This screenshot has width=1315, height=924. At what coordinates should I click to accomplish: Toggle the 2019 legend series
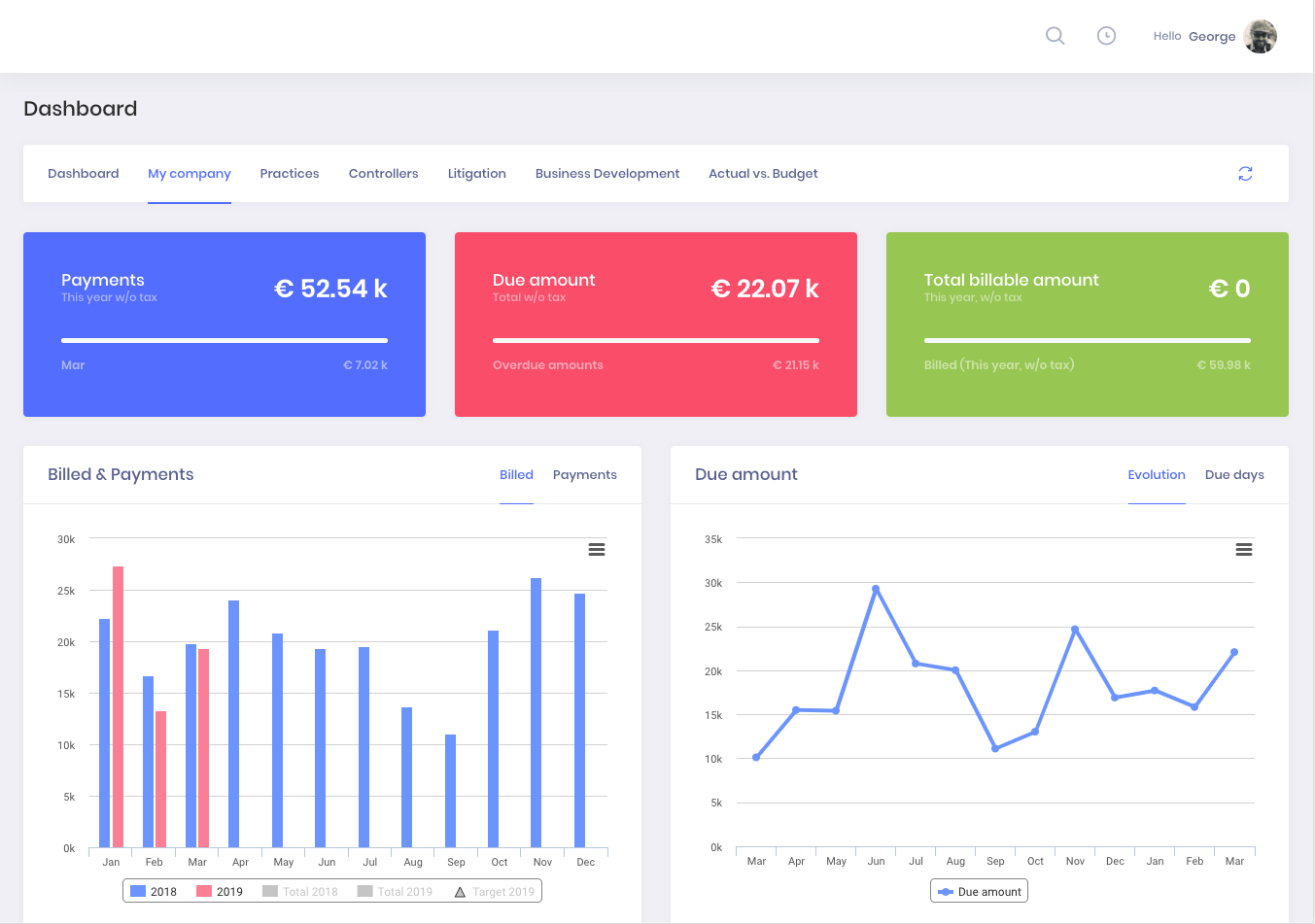pos(220,891)
